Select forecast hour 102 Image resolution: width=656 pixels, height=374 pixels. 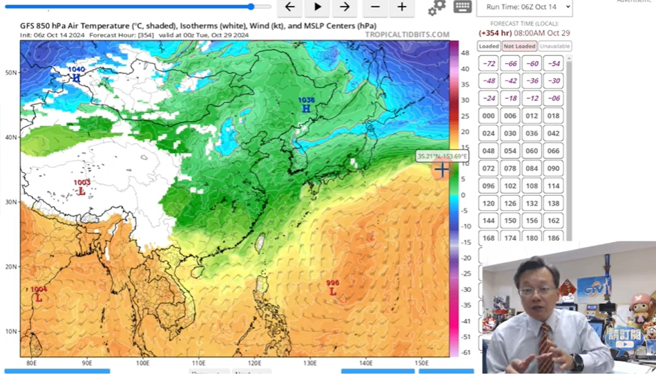click(x=510, y=186)
